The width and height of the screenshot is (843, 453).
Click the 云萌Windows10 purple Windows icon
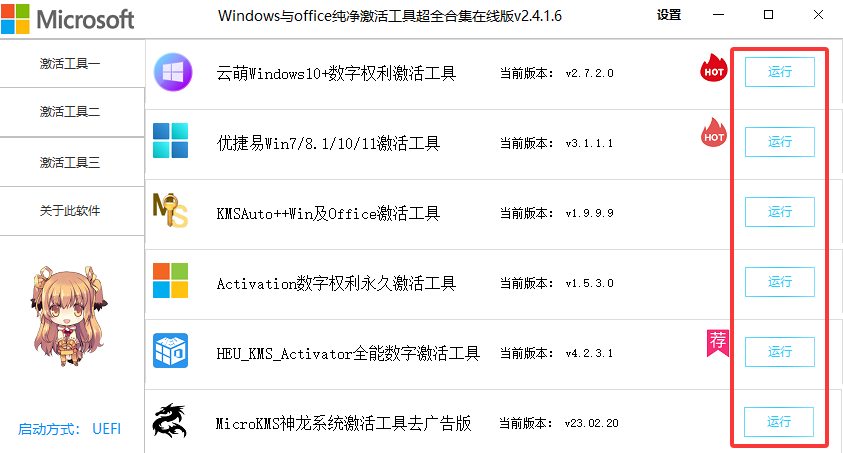(x=173, y=72)
